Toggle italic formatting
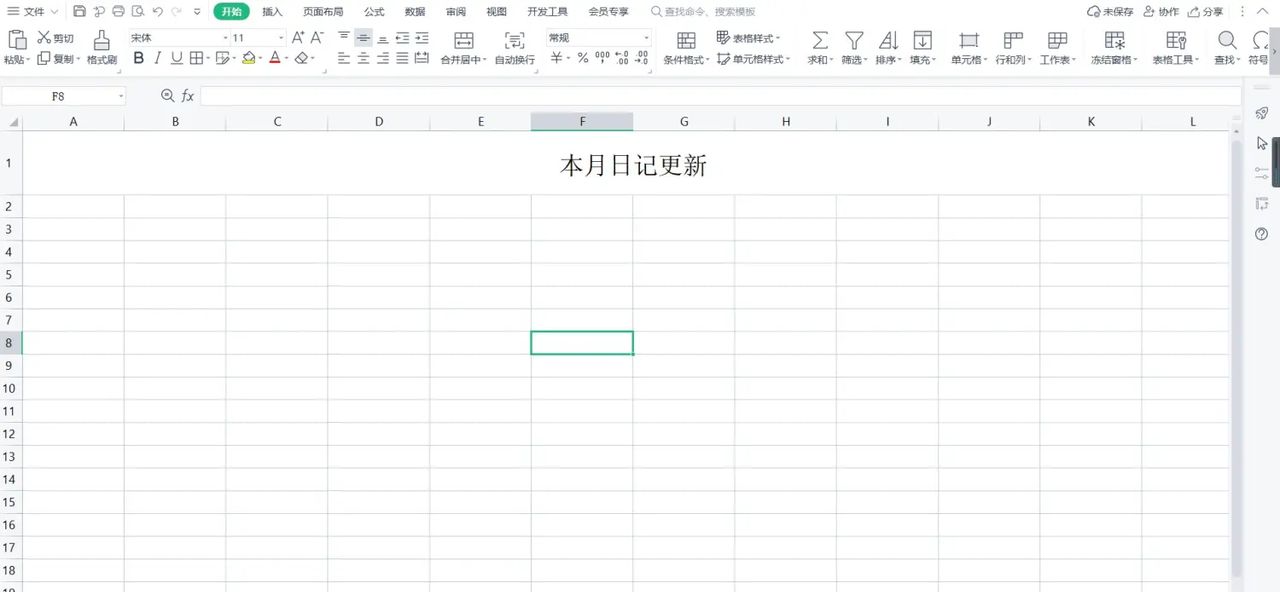The width and height of the screenshot is (1280, 592). click(156, 58)
